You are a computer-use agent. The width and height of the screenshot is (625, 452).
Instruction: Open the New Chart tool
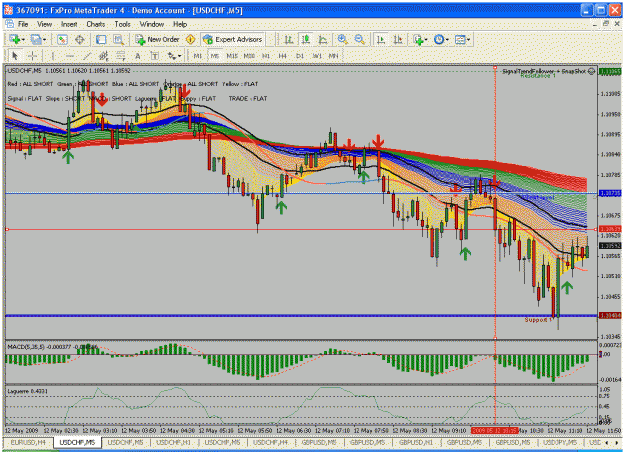point(15,39)
